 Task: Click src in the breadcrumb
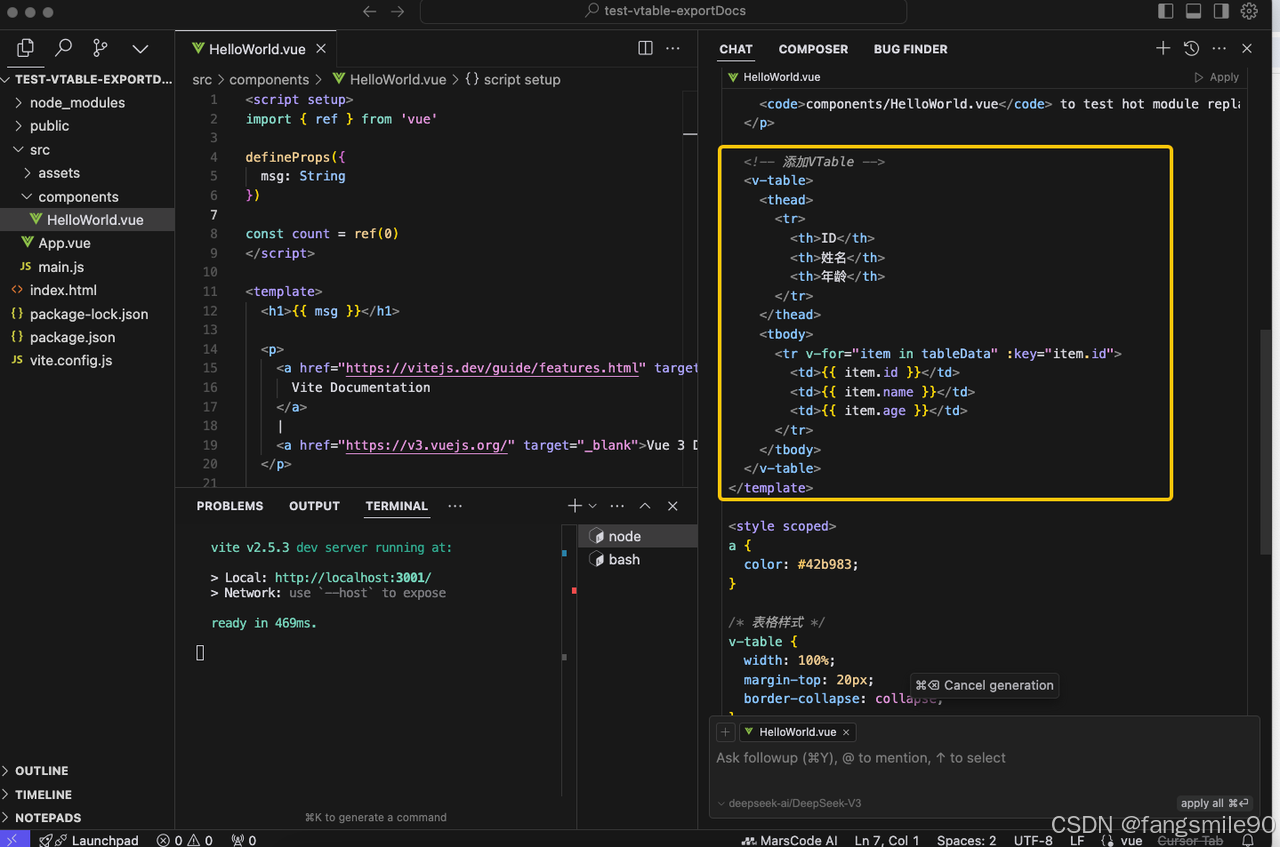(x=202, y=80)
